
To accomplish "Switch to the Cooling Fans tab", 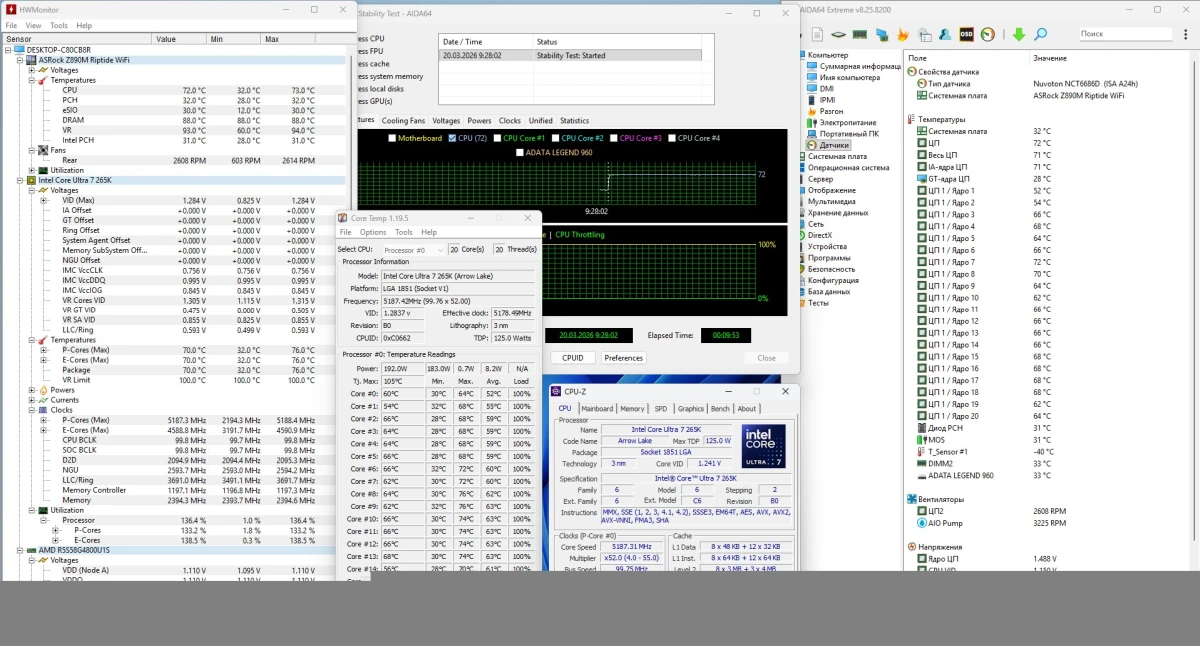I will coord(403,121).
